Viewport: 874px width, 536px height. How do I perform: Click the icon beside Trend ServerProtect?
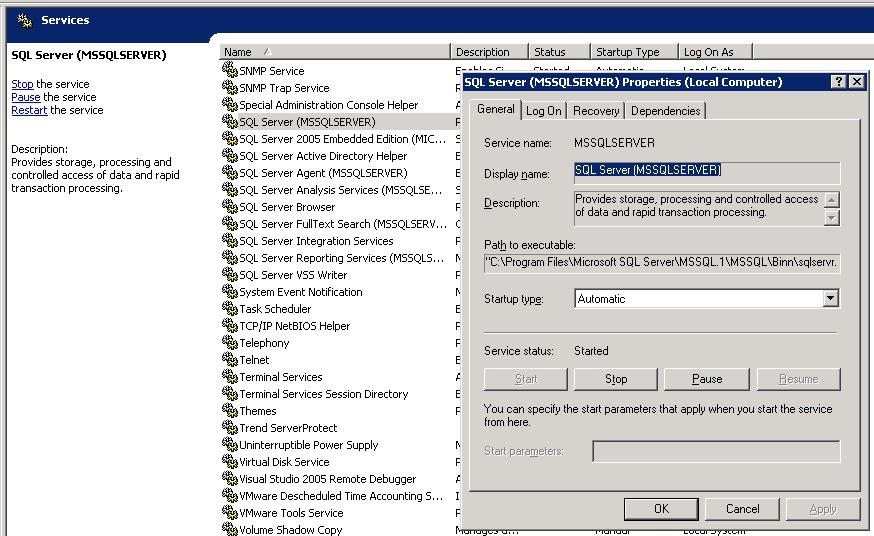click(x=230, y=427)
